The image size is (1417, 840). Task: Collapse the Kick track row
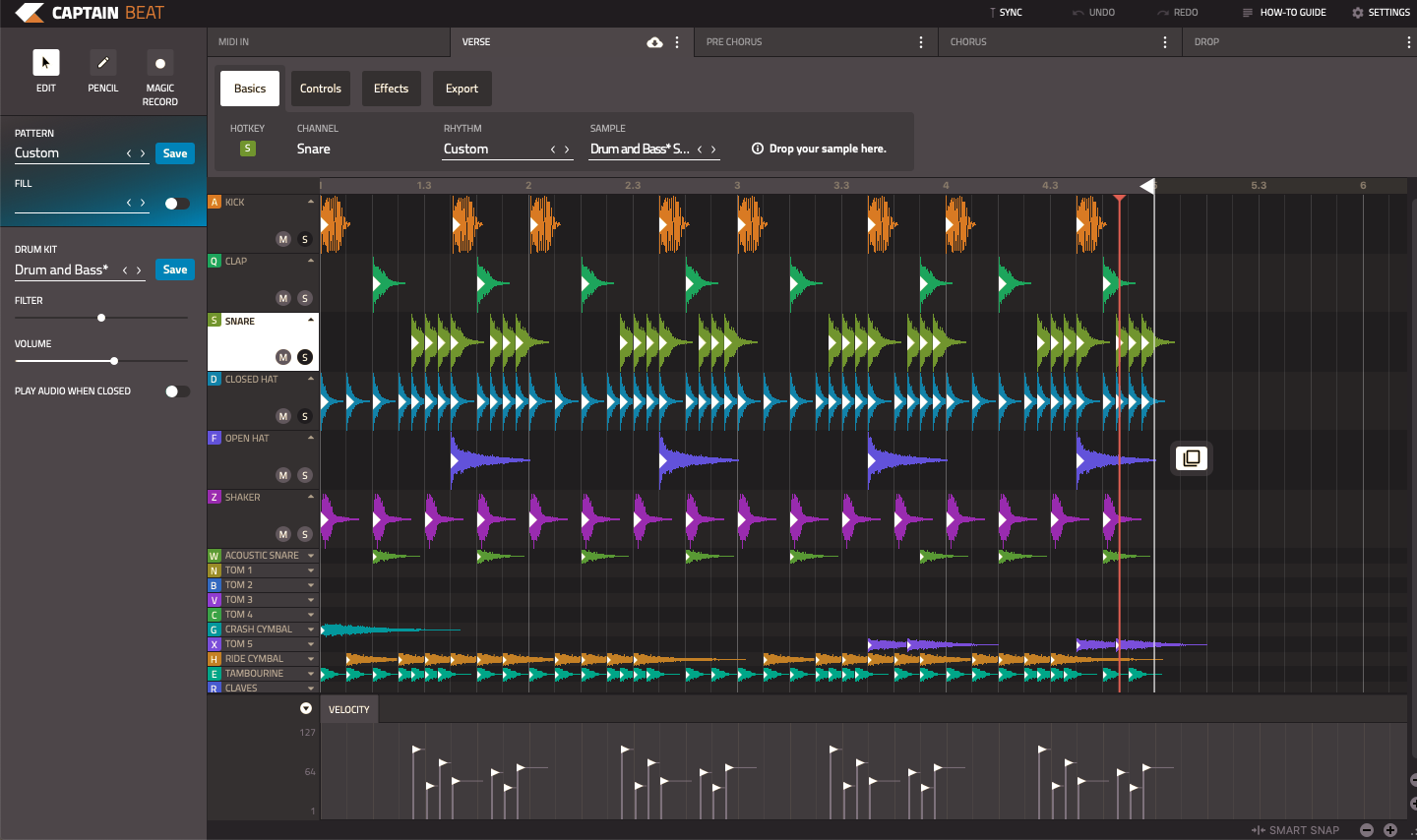click(311, 202)
